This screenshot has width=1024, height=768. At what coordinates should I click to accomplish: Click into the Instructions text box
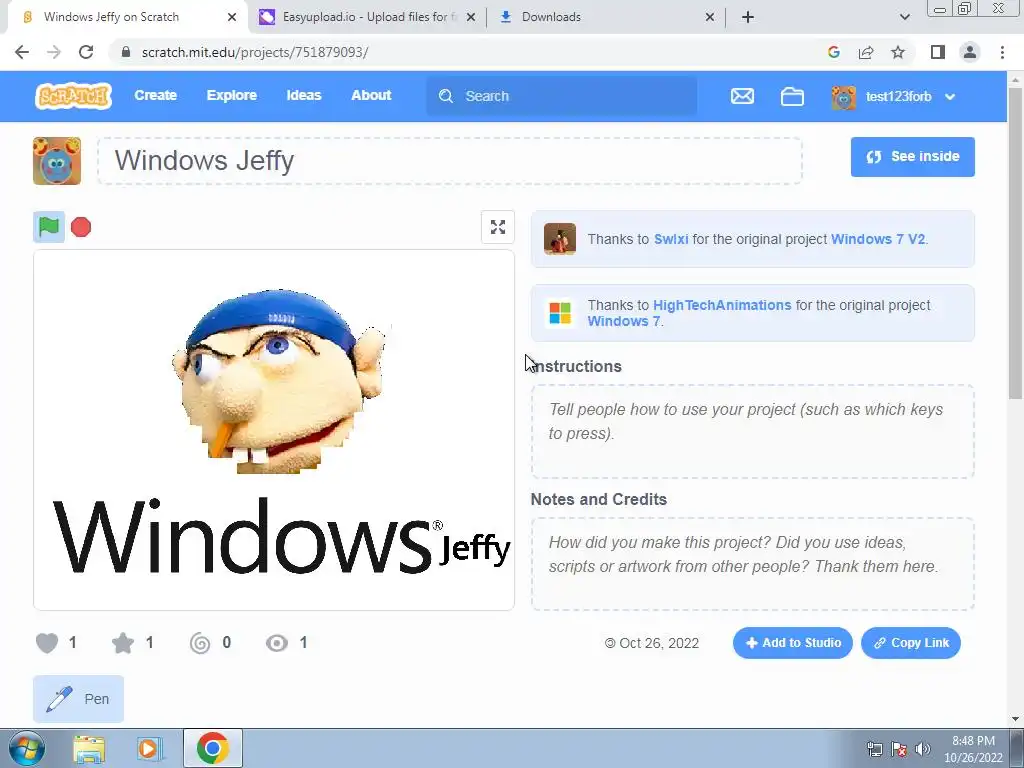(752, 431)
